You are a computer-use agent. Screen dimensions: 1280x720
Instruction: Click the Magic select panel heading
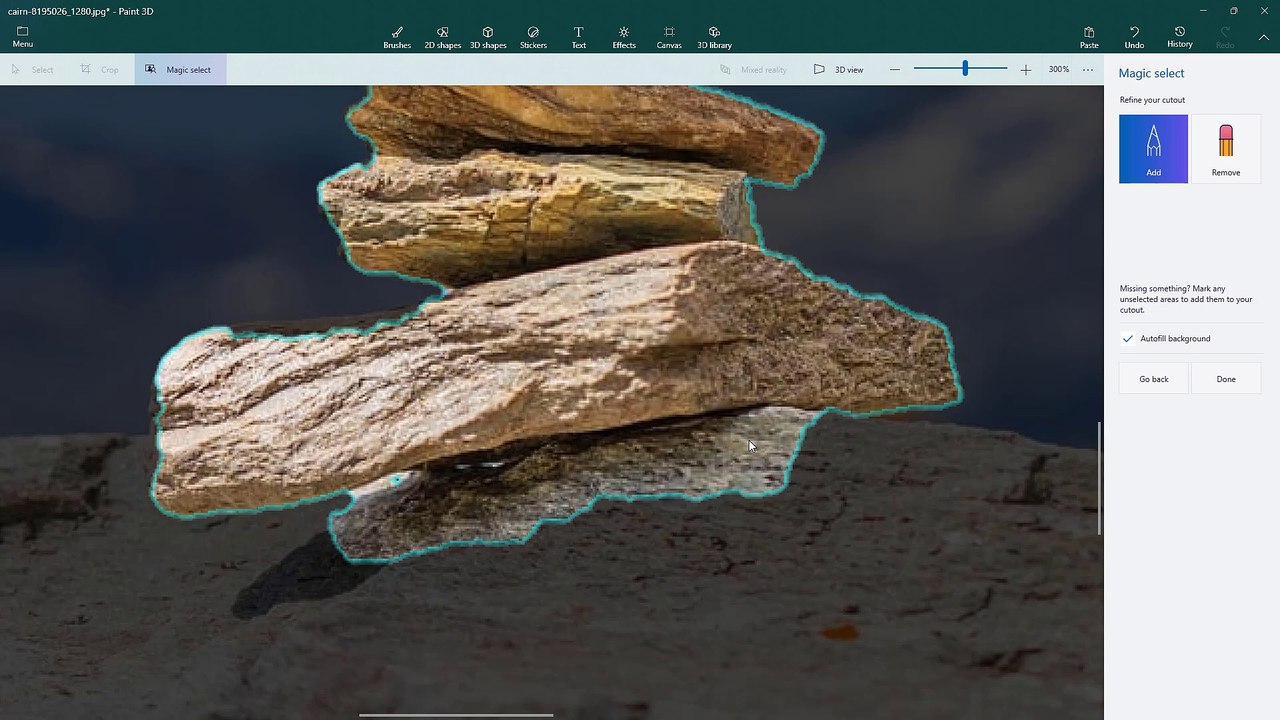click(1151, 73)
